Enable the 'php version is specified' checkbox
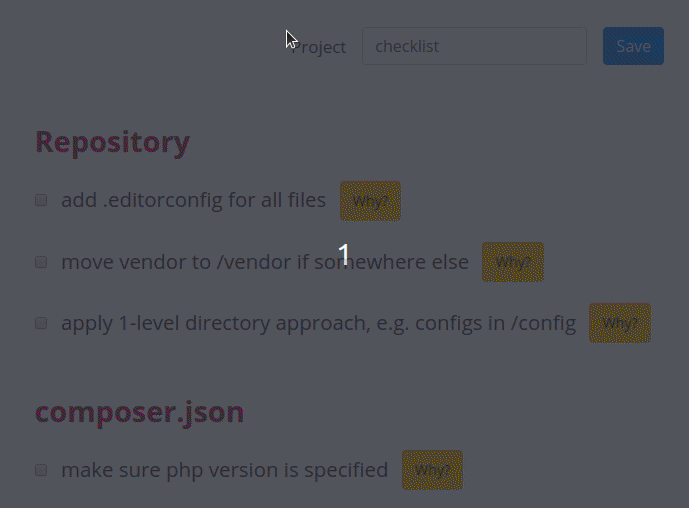 point(41,470)
